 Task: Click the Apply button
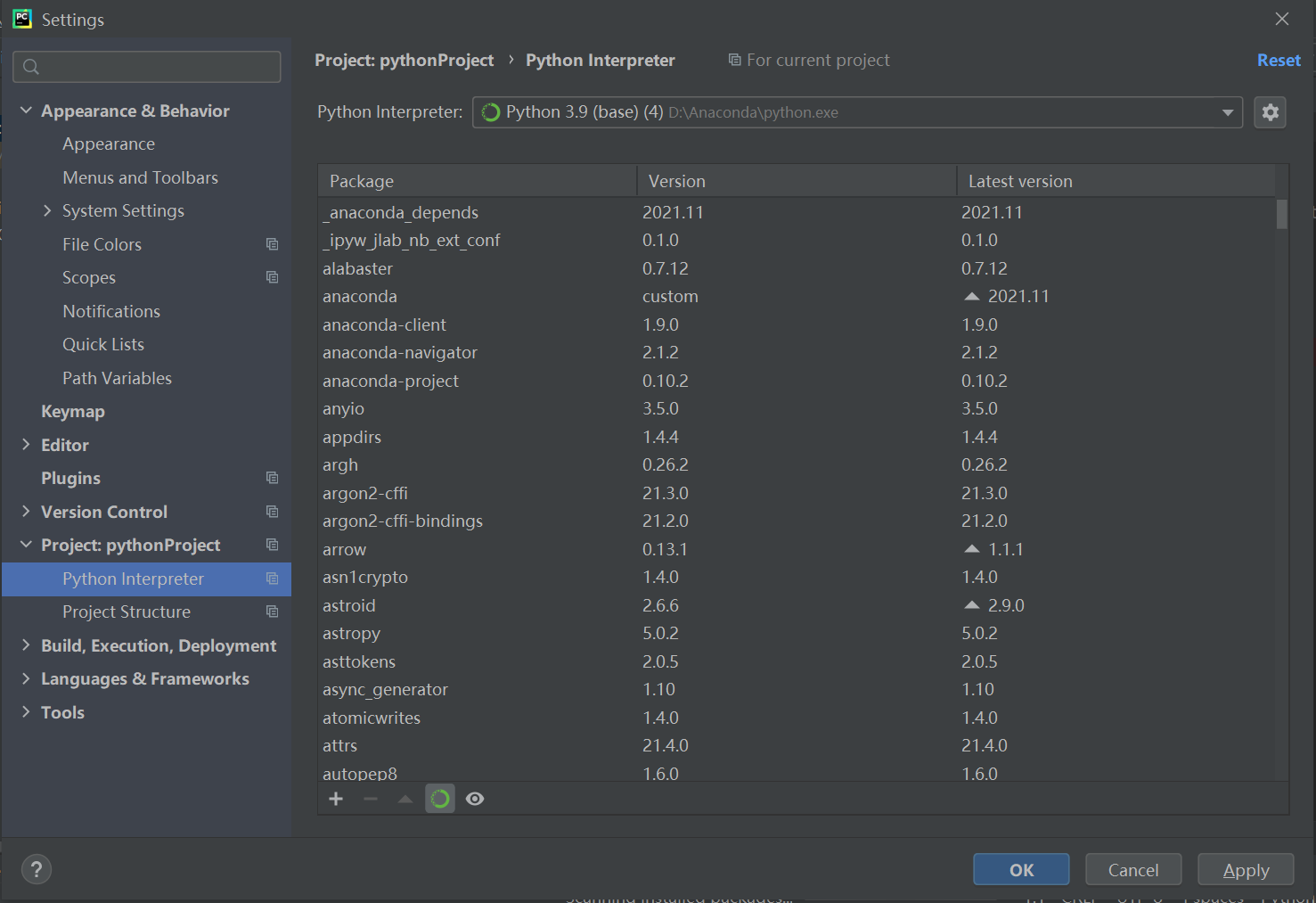click(1246, 870)
